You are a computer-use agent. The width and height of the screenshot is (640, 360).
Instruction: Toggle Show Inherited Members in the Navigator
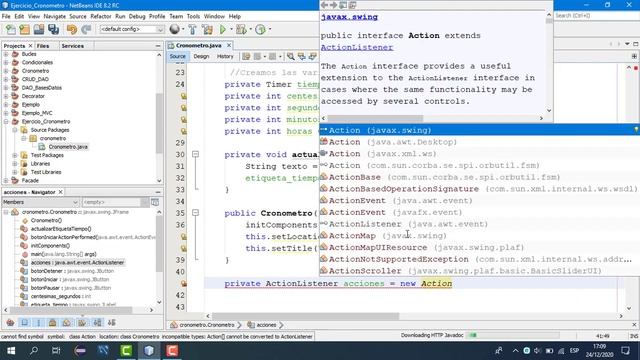coord(11,322)
